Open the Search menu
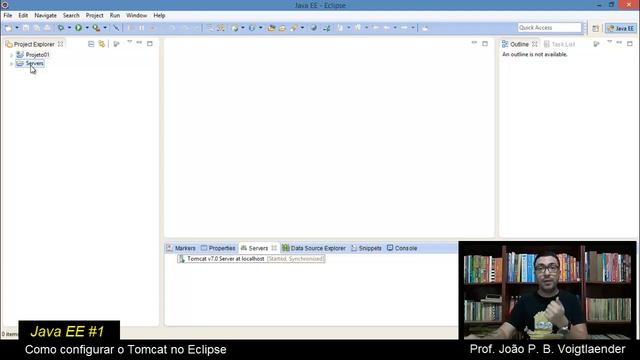Viewport: 640px width, 360px height. [x=71, y=16]
